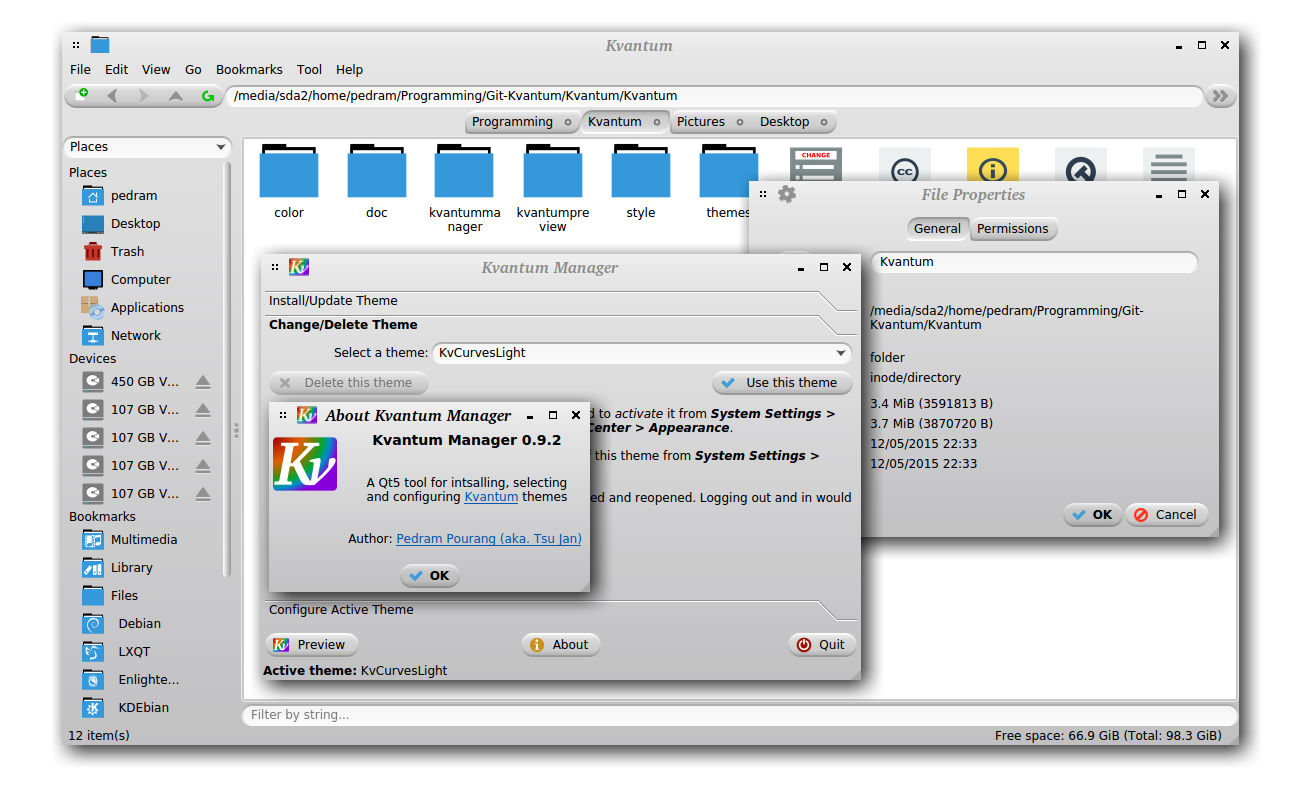Open pedram home folder in Places
The height and width of the screenshot is (800, 1300).
click(120, 195)
